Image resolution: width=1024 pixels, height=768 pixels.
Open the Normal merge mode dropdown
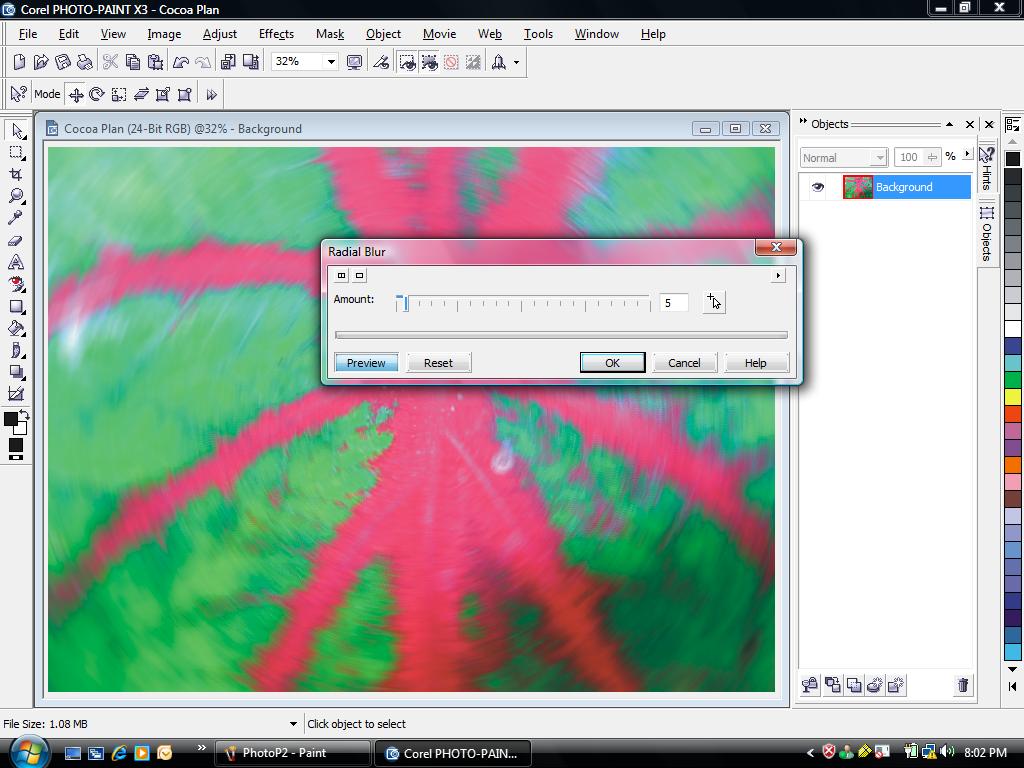pos(843,158)
